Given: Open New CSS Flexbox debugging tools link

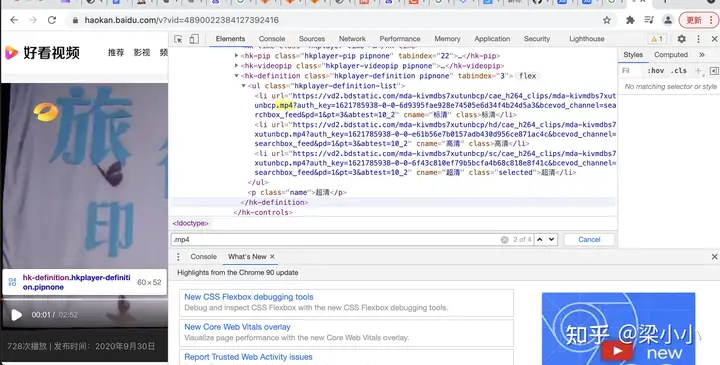Looking at the screenshot, I should coord(249,297).
